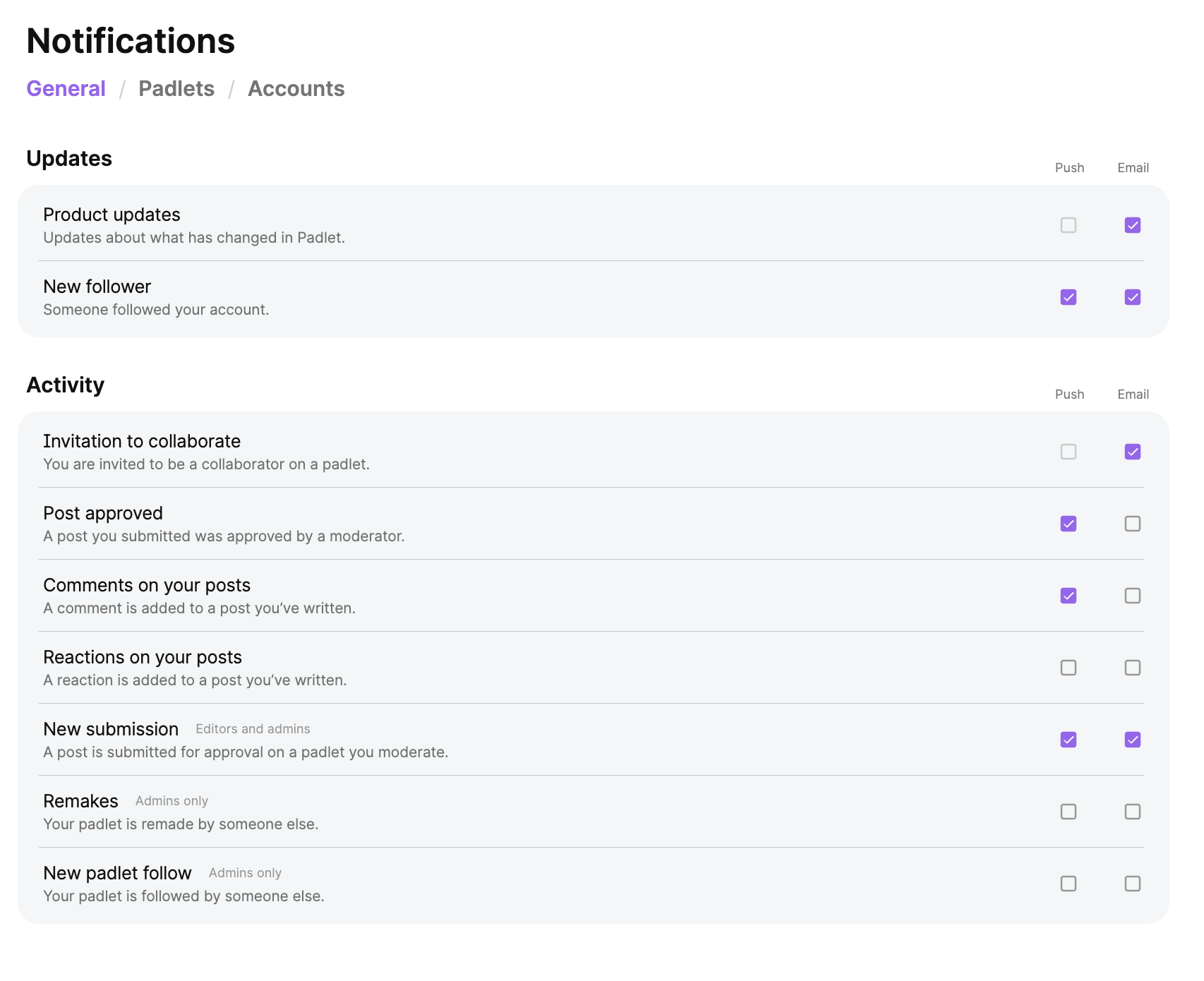1204x981 pixels.
Task: Disable Email for Invitation to collaborate
Action: click(x=1133, y=452)
